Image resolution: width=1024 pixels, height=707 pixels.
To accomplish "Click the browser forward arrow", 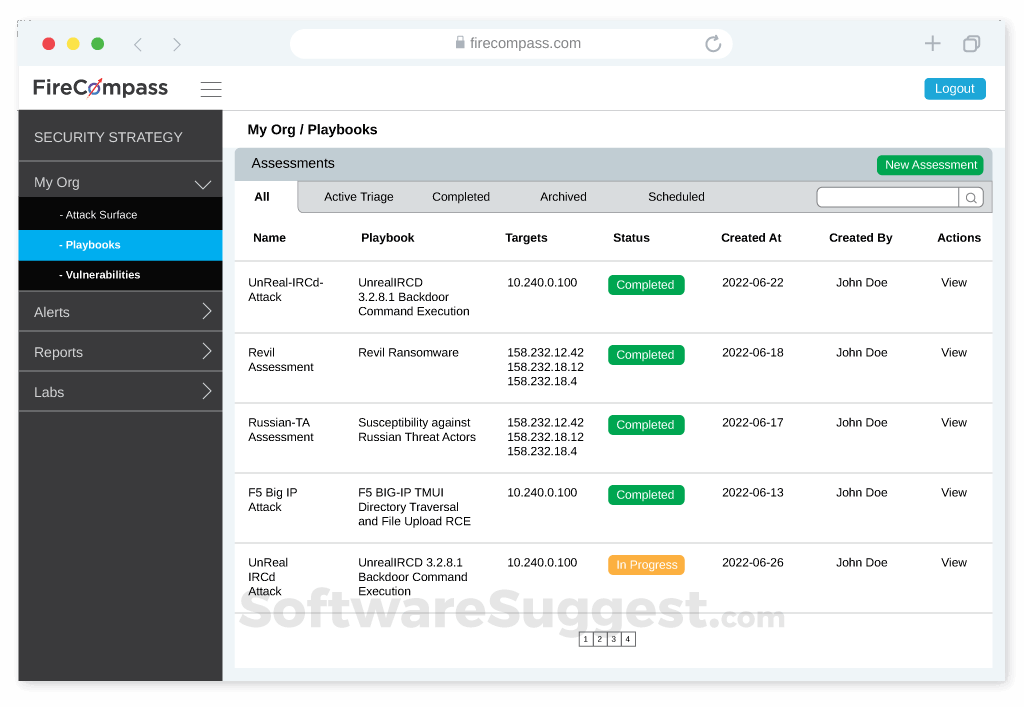I will pyautogui.click(x=177, y=44).
